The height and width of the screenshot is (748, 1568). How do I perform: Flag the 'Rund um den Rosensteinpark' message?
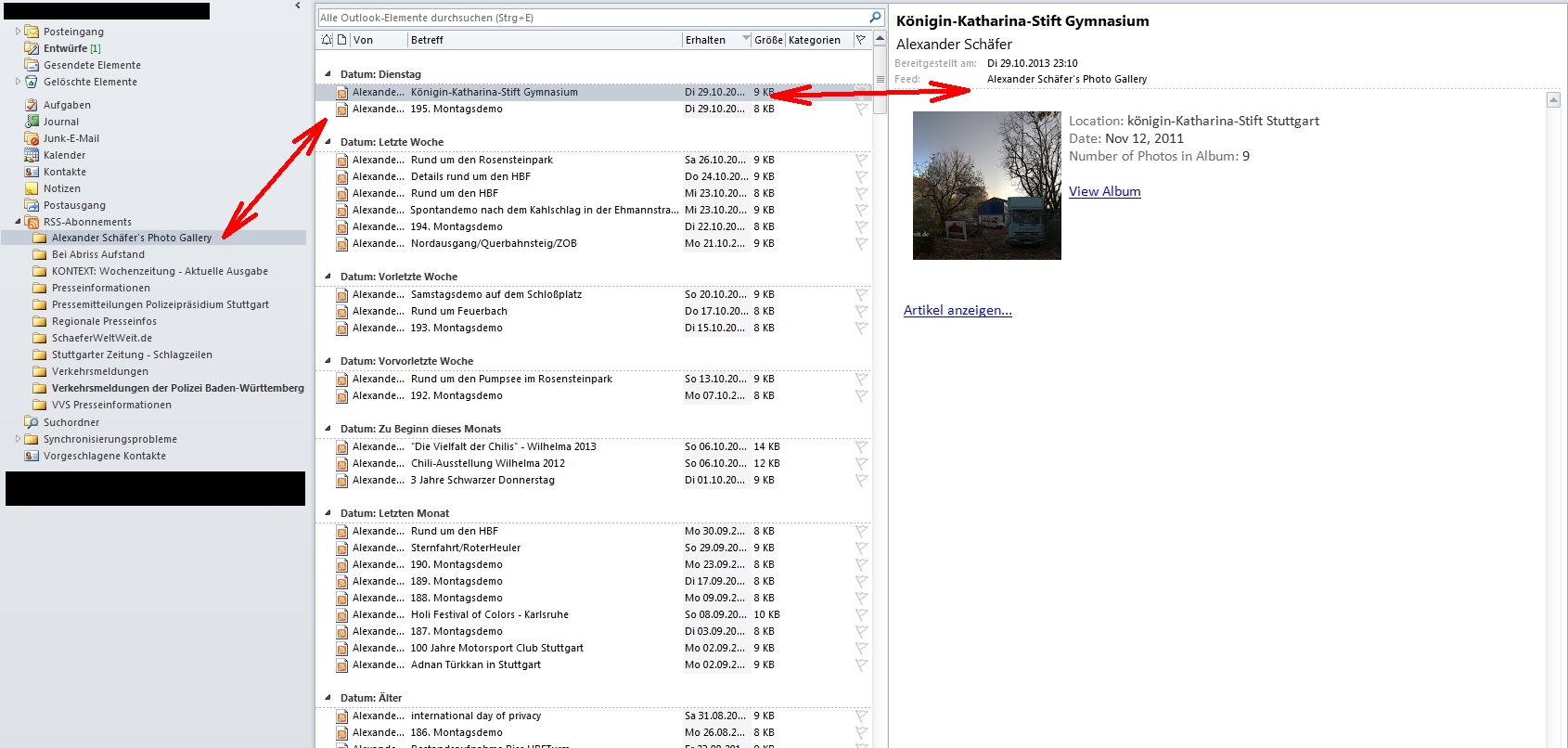pos(861,161)
